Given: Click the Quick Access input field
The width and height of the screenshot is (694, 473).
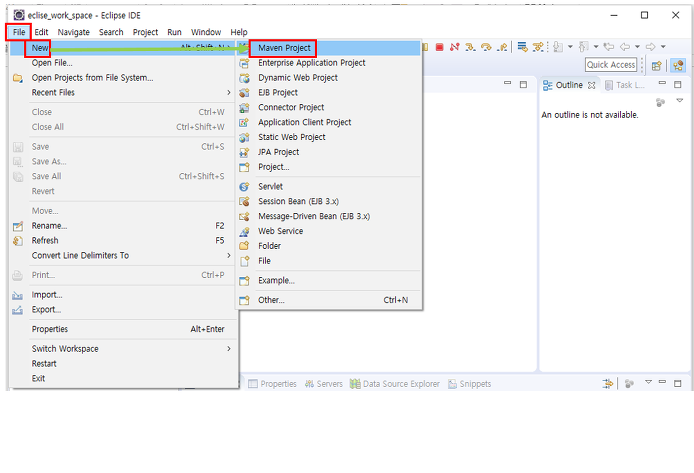Looking at the screenshot, I should [x=611, y=65].
